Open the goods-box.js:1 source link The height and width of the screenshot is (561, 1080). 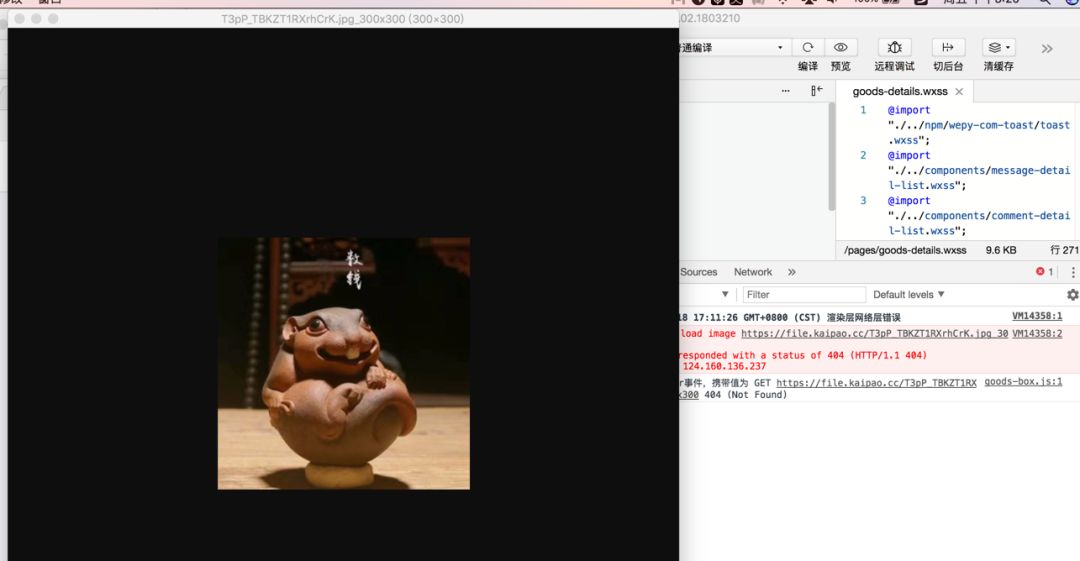[1023, 381]
